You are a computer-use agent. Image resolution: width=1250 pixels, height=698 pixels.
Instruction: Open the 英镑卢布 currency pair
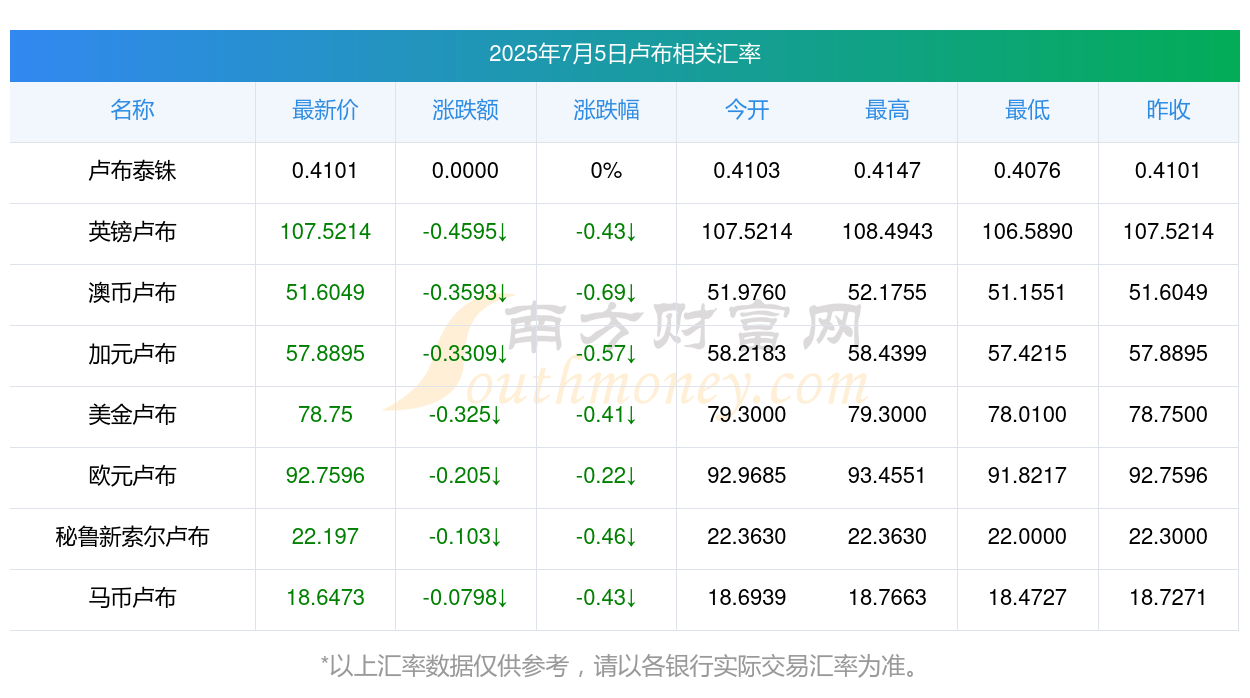pyautogui.click(x=132, y=232)
